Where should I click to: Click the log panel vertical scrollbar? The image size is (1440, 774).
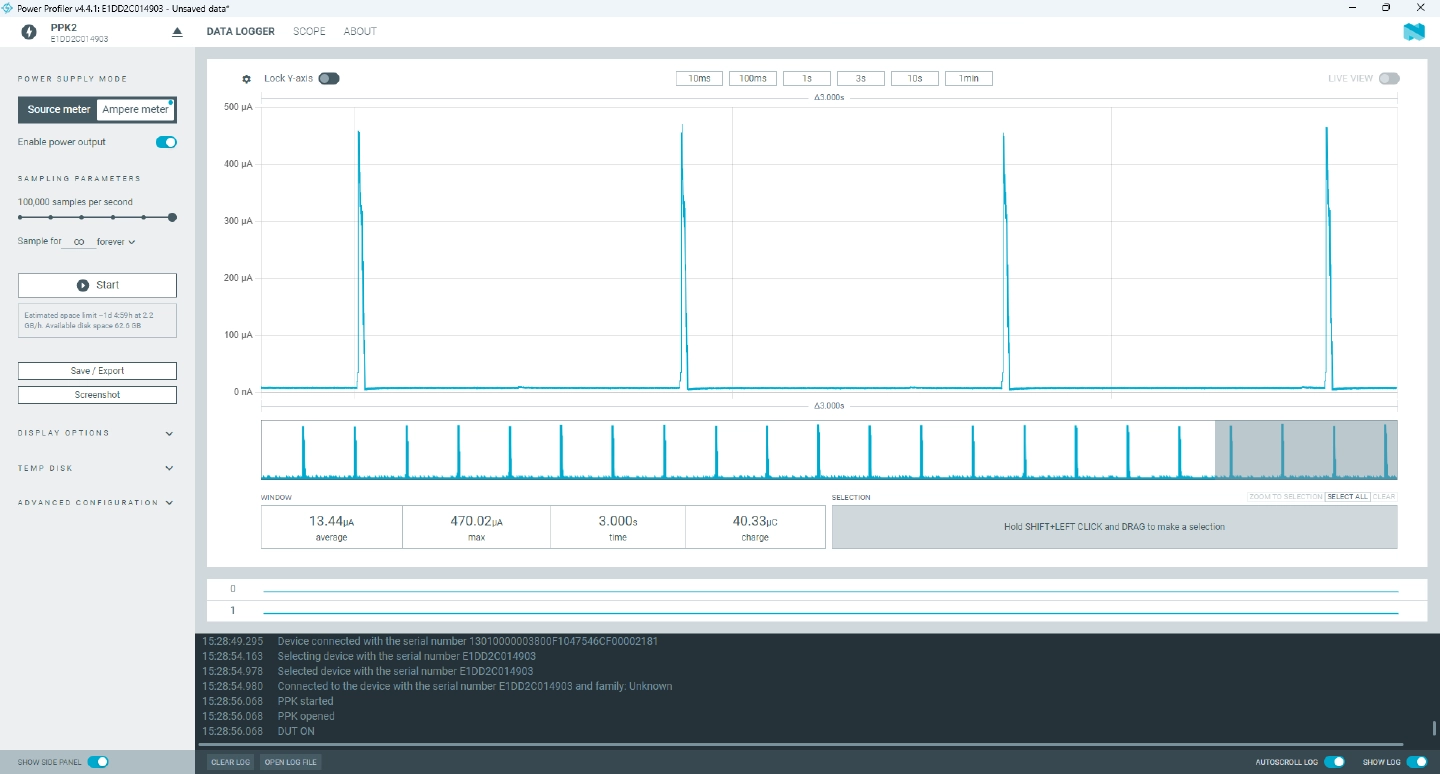[1434, 728]
